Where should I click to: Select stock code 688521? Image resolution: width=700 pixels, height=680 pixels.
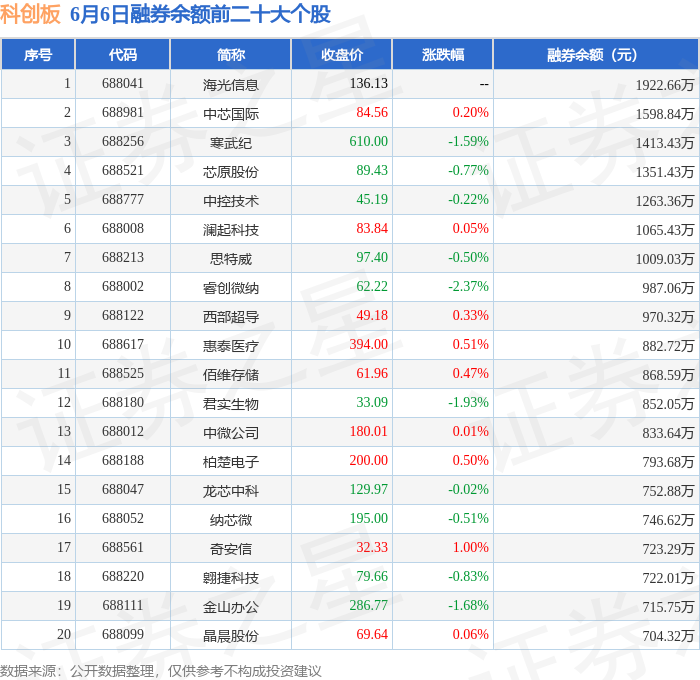pos(123,170)
